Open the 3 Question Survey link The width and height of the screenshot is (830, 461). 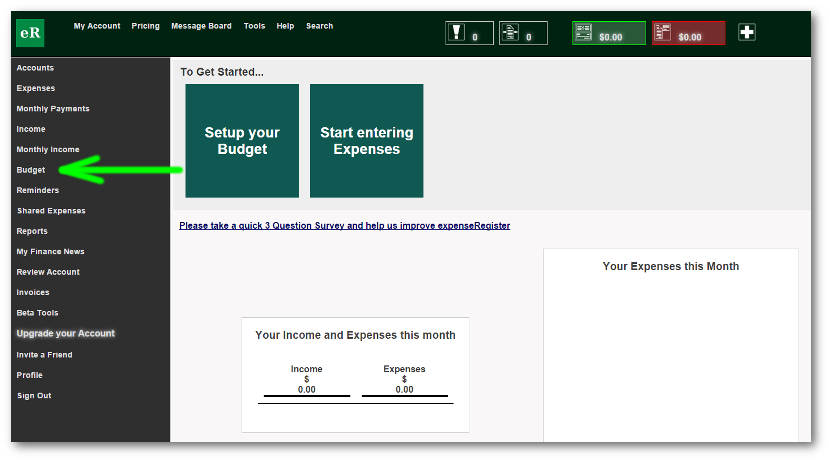(344, 226)
